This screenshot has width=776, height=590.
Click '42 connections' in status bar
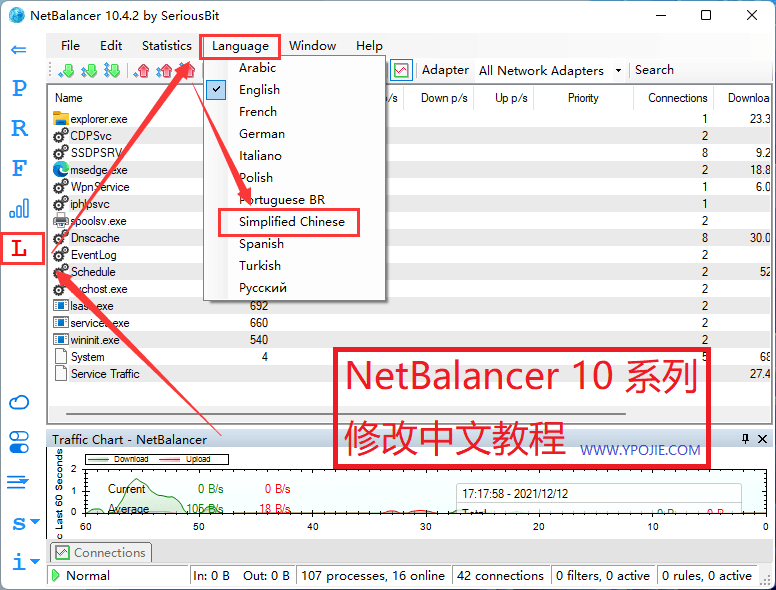500,576
